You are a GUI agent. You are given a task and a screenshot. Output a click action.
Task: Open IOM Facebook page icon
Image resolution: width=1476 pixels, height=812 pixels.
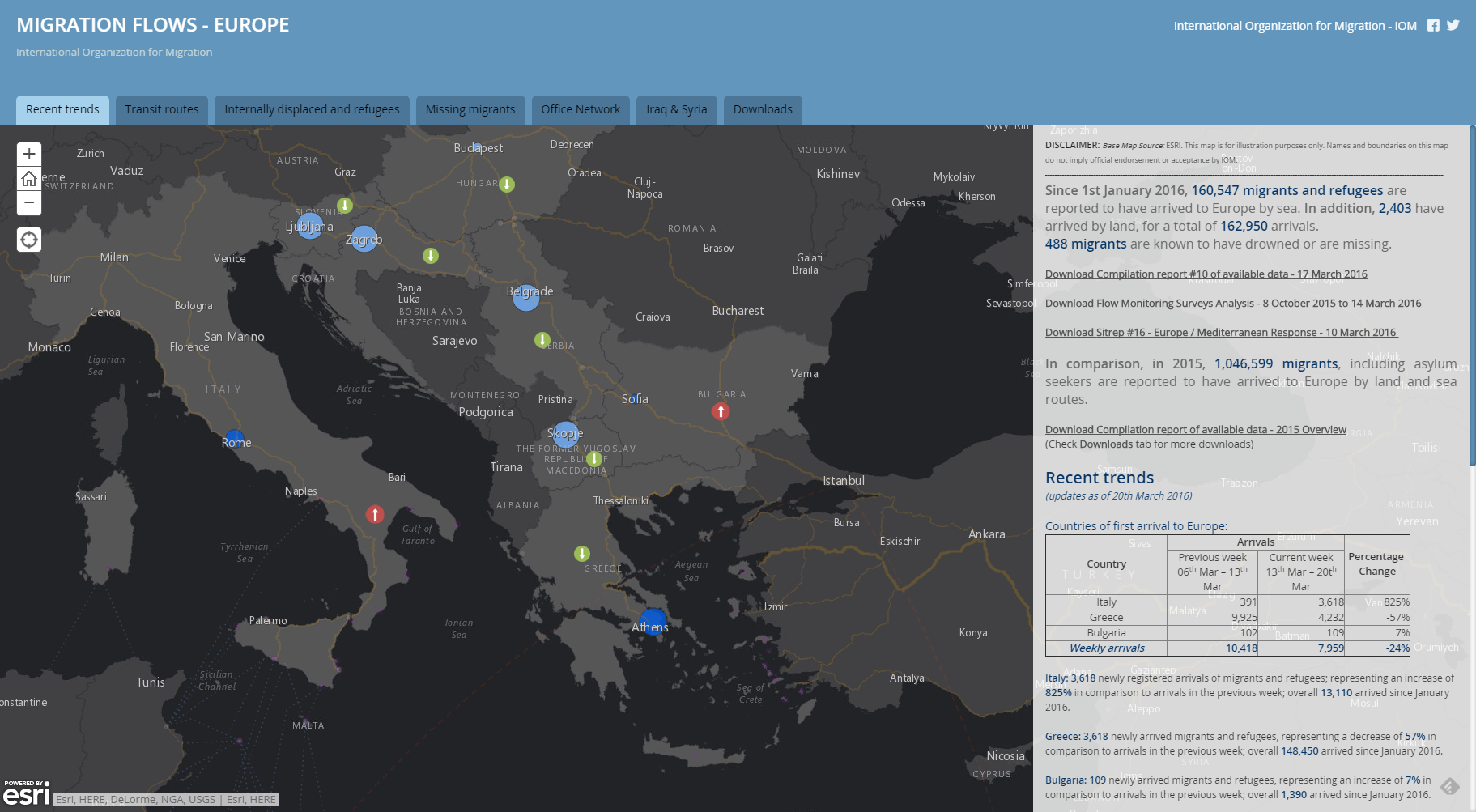[x=1433, y=26]
